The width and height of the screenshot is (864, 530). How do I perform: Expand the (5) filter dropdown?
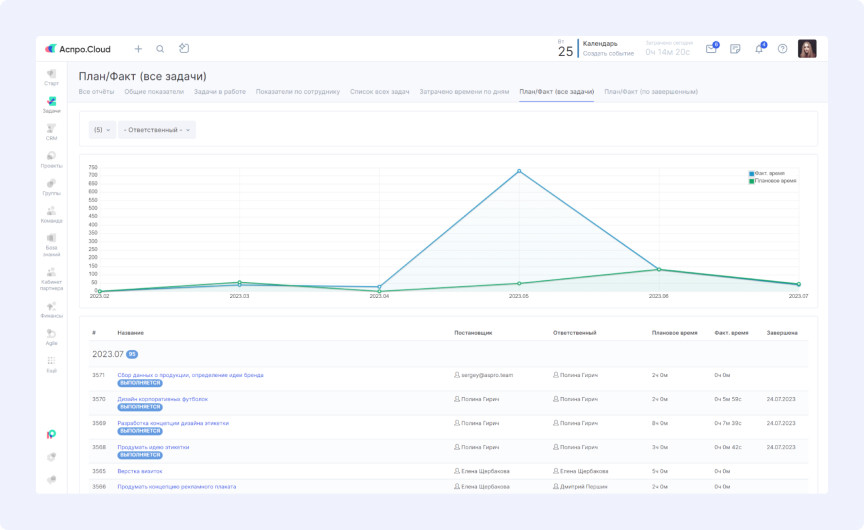[102, 130]
